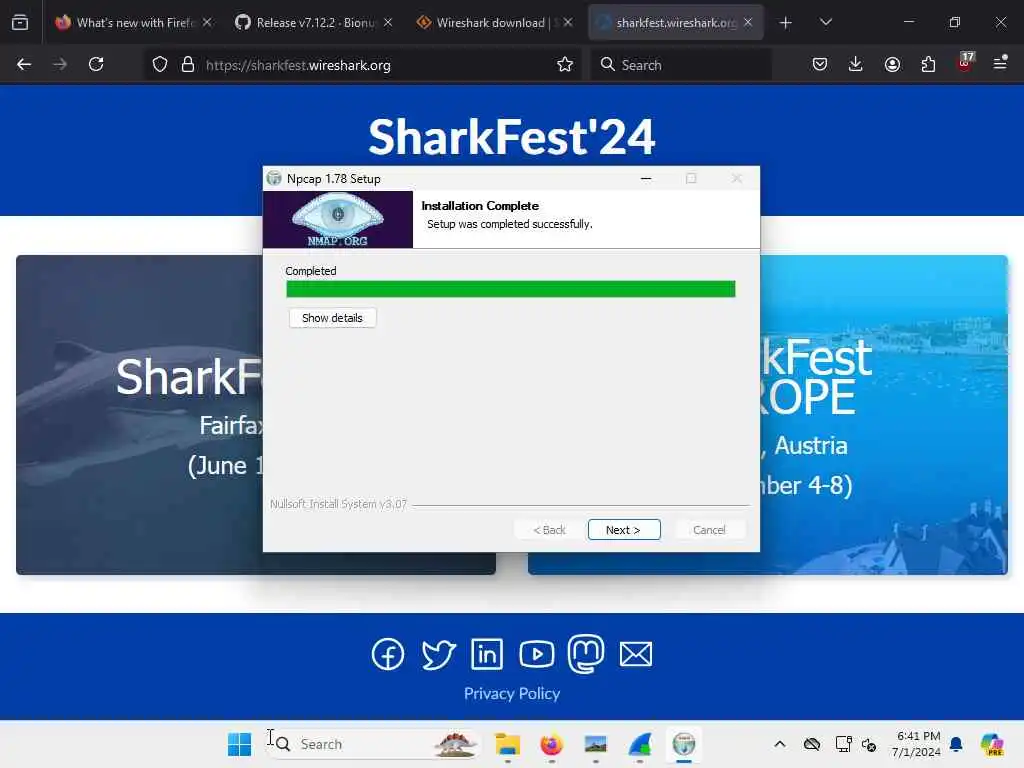Open a new browser tab
1024x768 pixels.
pyautogui.click(x=786, y=23)
